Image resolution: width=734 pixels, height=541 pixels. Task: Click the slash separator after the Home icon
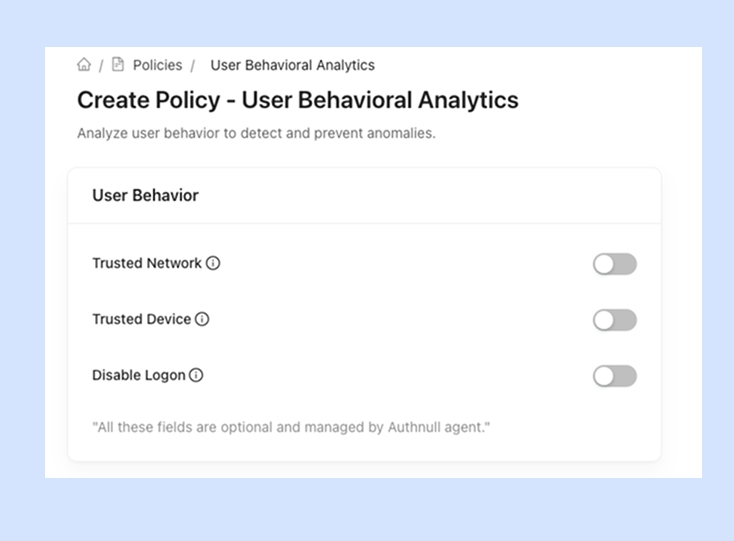point(101,66)
